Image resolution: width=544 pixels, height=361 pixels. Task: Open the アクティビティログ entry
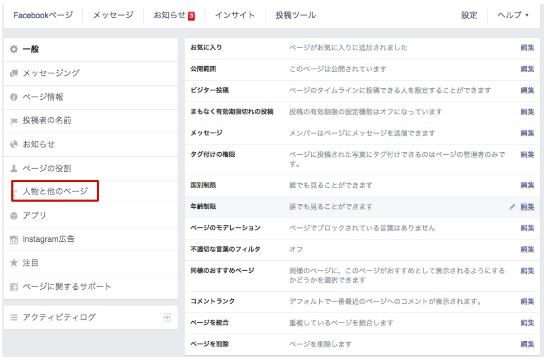point(90,317)
